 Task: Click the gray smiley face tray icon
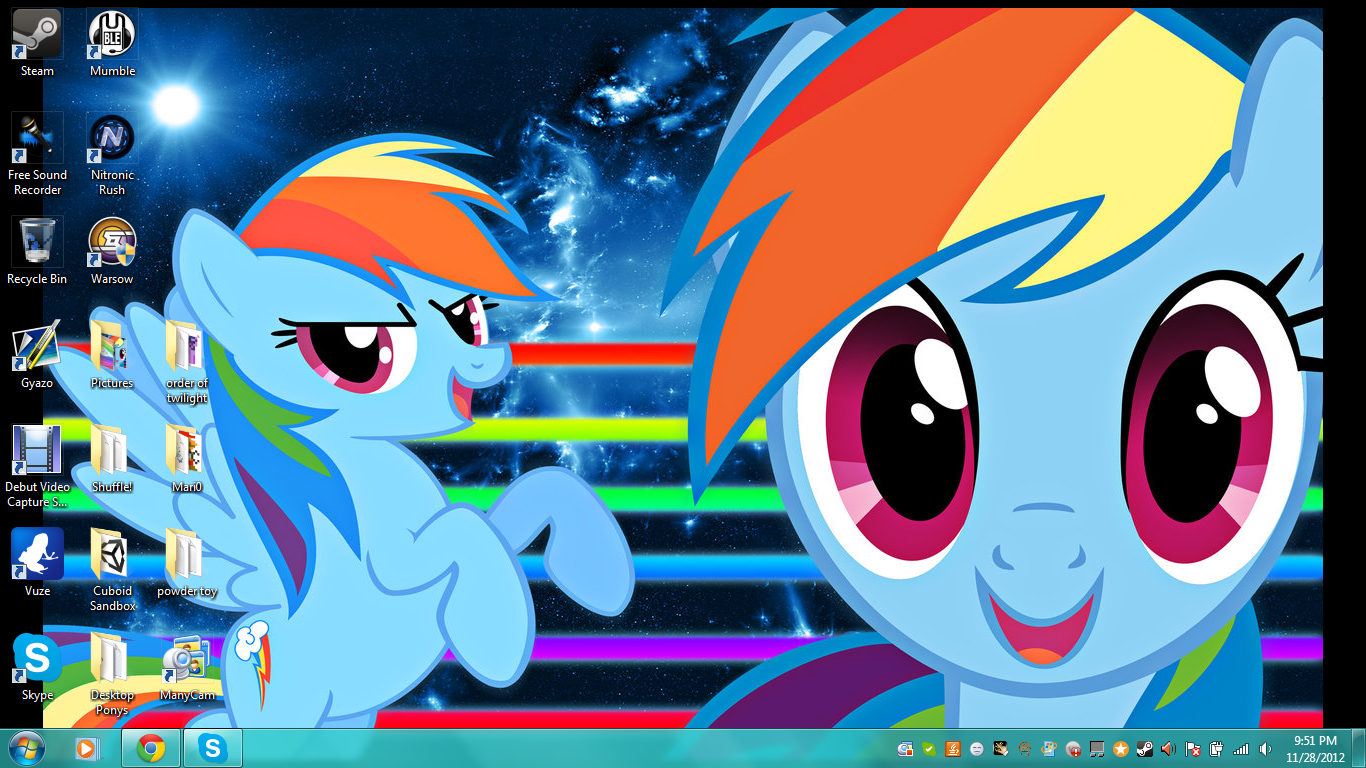tap(977, 749)
